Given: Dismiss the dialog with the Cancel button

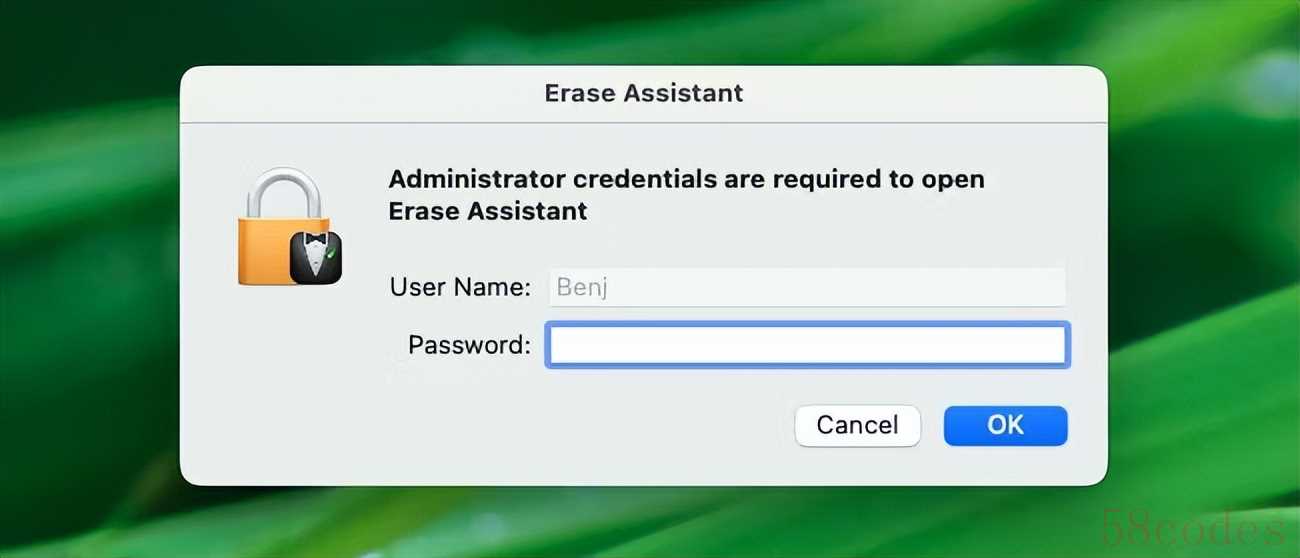Looking at the screenshot, I should click(857, 425).
